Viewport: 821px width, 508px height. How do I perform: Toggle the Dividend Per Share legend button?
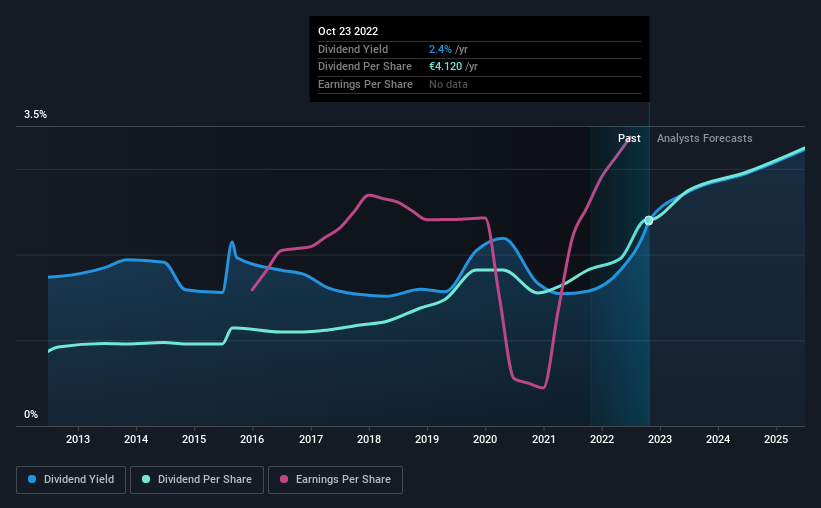pos(197,480)
